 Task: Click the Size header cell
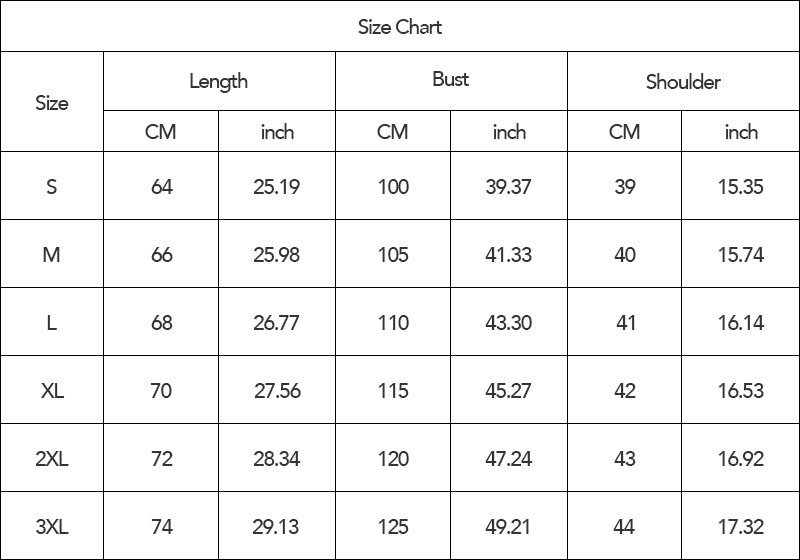[x=52, y=102]
